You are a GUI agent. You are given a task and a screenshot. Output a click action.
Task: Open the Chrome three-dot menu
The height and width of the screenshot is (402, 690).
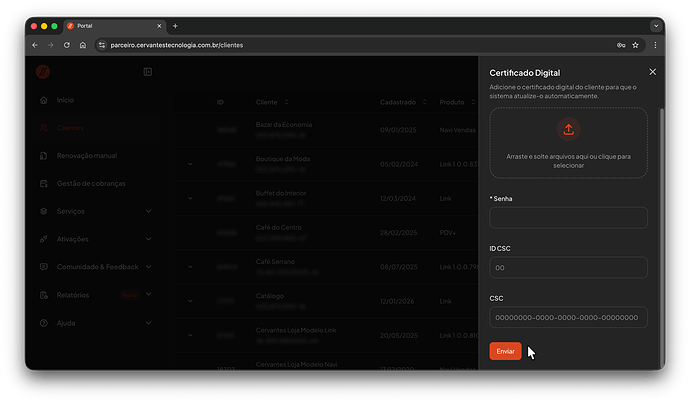pyautogui.click(x=655, y=45)
